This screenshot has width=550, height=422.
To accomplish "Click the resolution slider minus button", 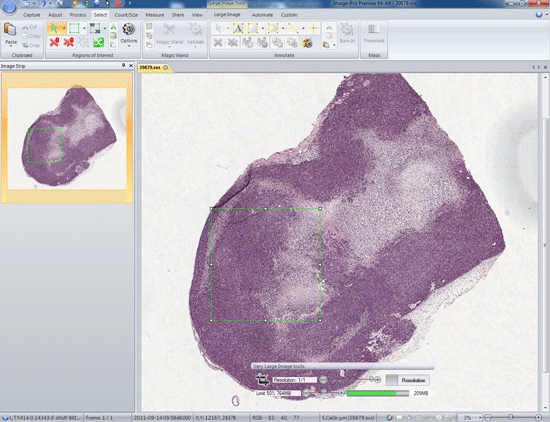I will pyautogui.click(x=323, y=380).
